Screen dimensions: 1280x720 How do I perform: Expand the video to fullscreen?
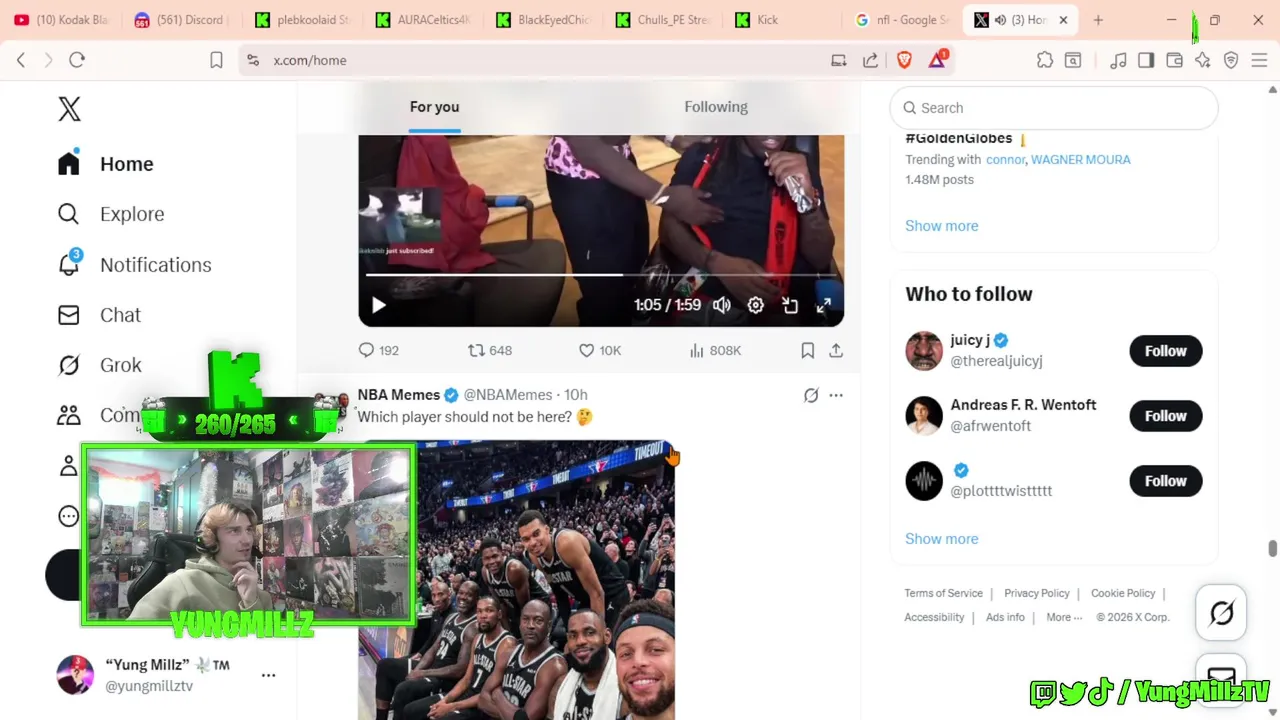coord(824,306)
